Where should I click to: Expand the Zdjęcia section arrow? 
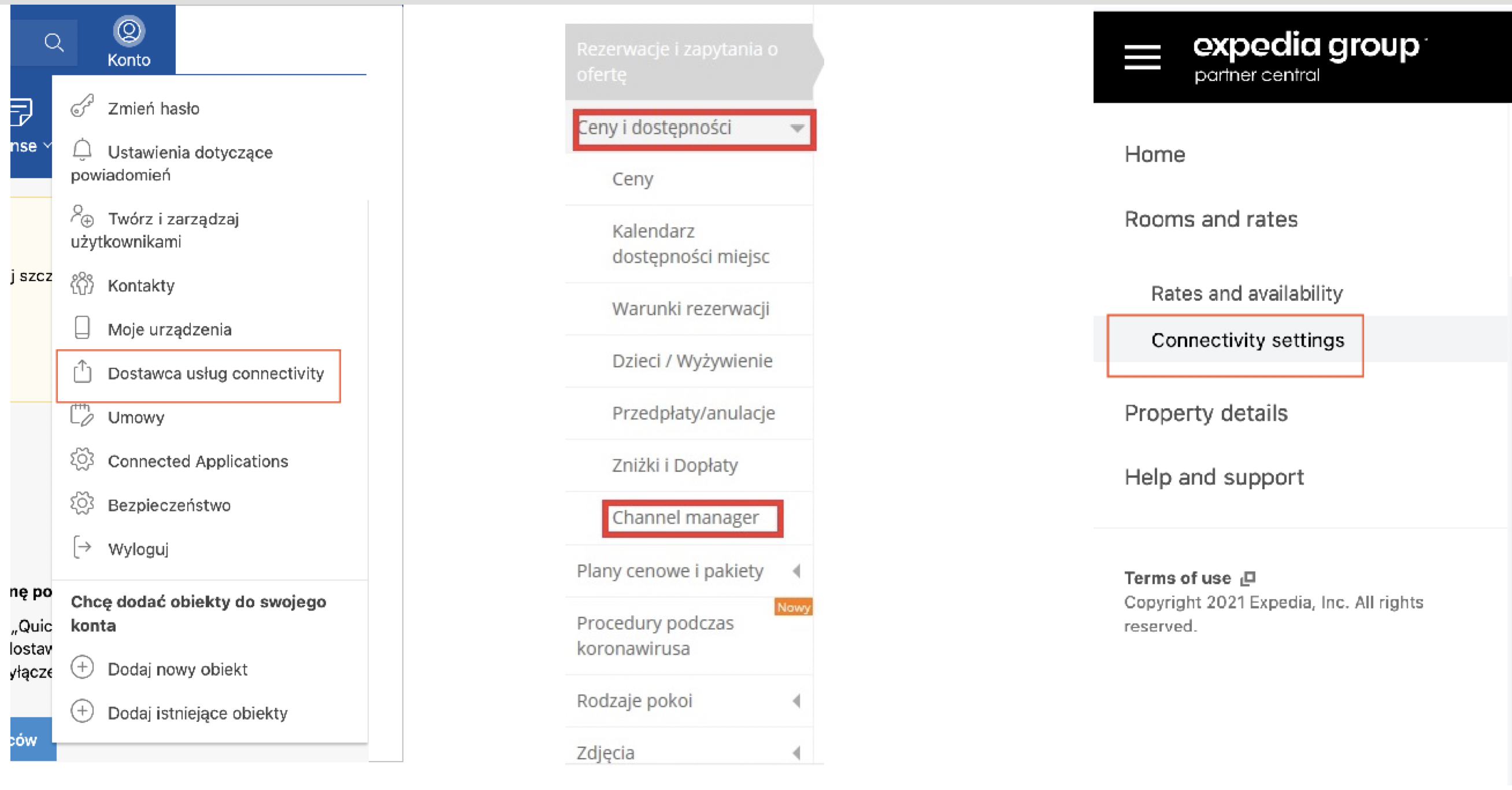[x=796, y=753]
